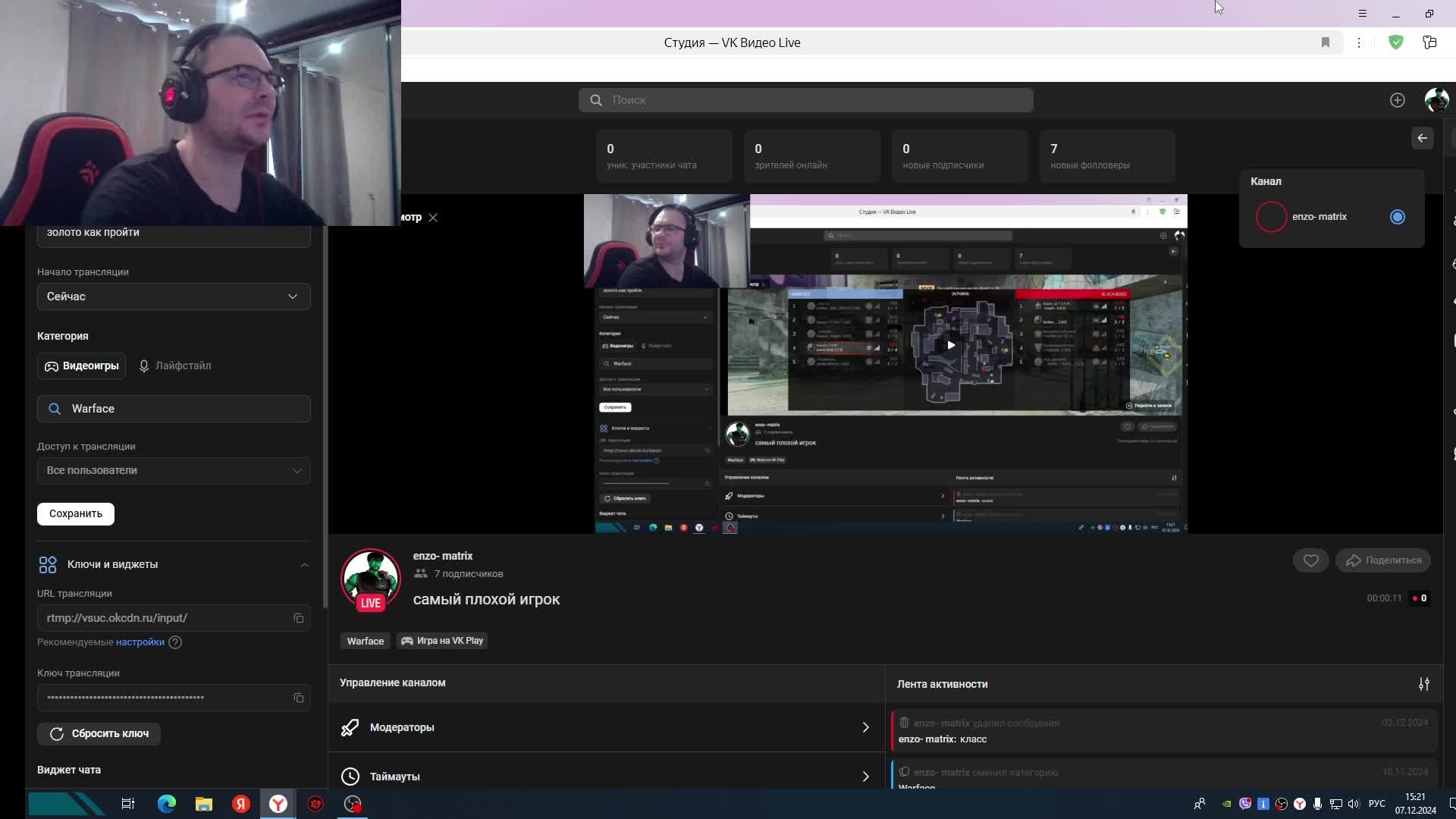This screenshot has height=819, width=1456.
Task: Click the enzo- matrix channel name
Action: [x=443, y=557]
